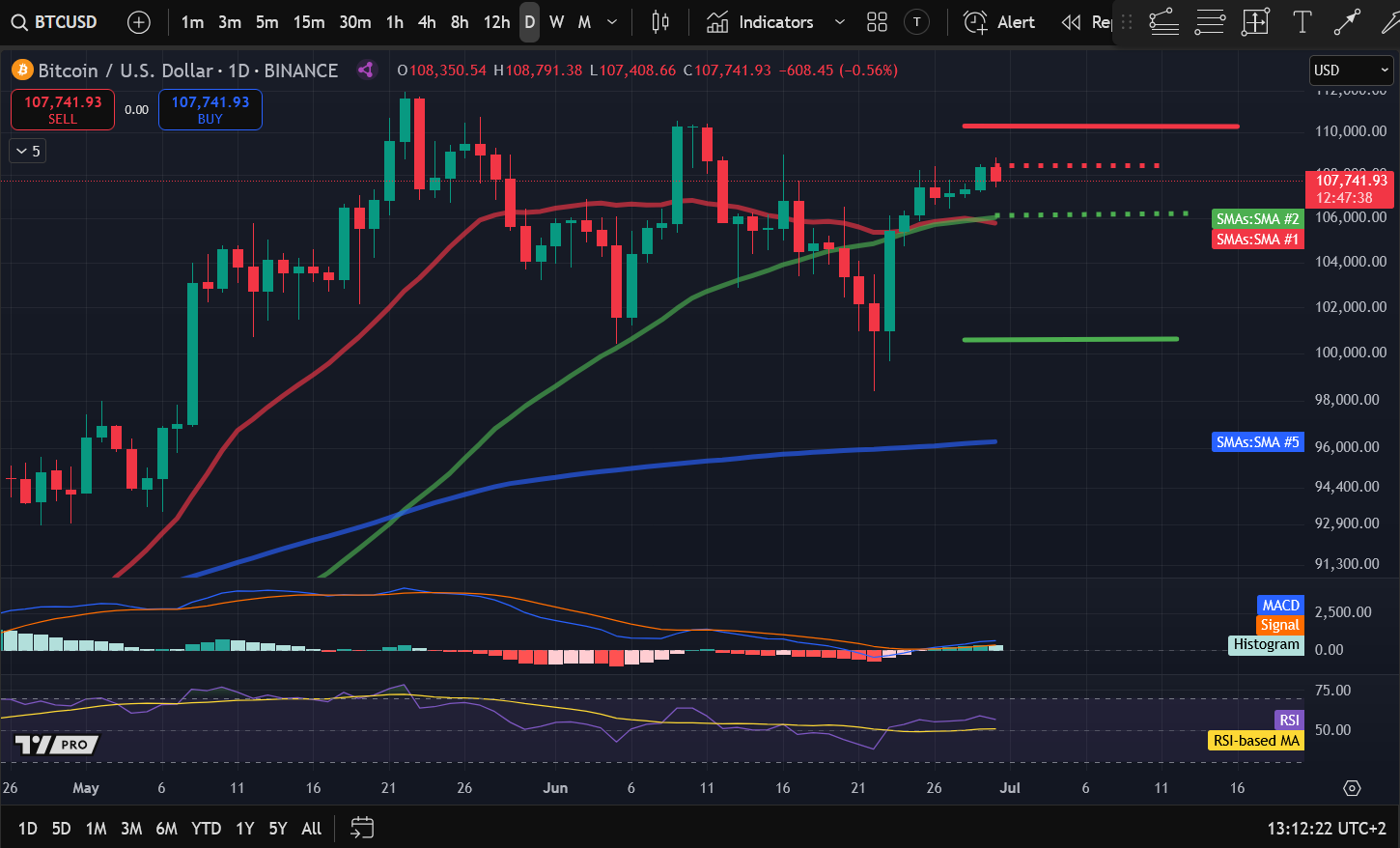Set date range to 1M
The height and width of the screenshot is (848, 1400).
click(96, 828)
